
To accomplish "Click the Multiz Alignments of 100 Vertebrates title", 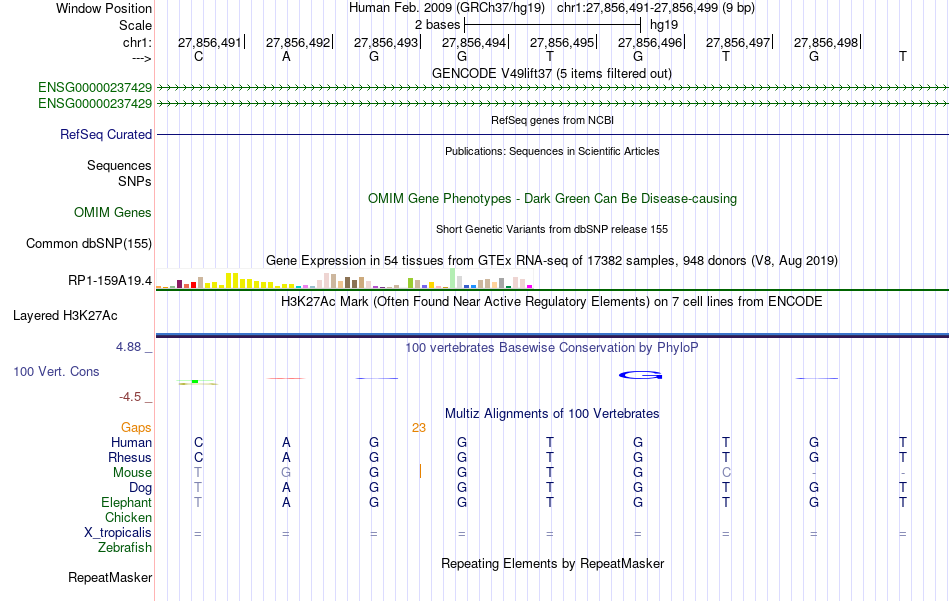I will (x=552, y=414).
